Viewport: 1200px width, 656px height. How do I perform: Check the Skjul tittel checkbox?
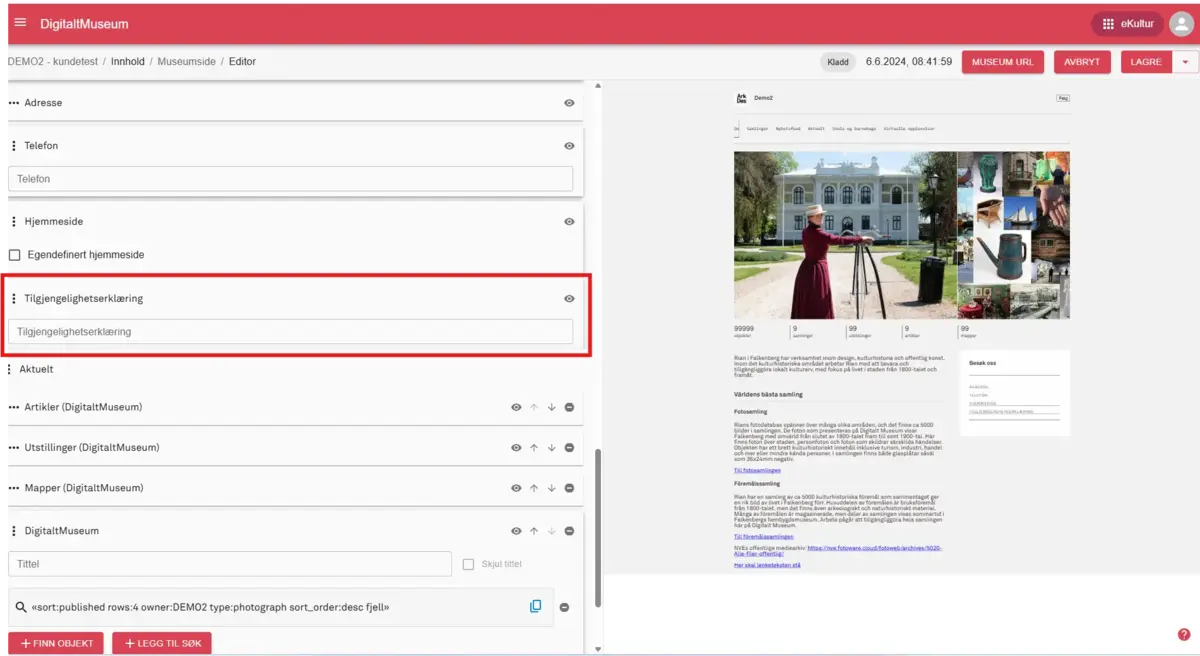coord(468,564)
